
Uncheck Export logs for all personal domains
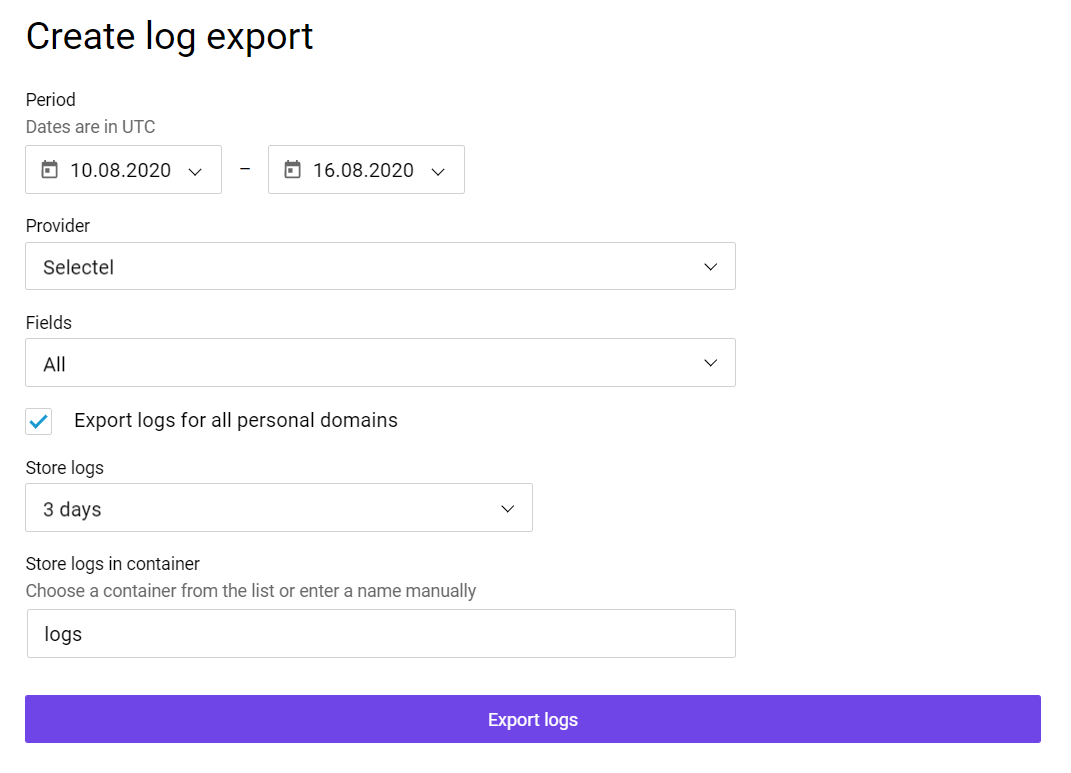tap(39, 421)
